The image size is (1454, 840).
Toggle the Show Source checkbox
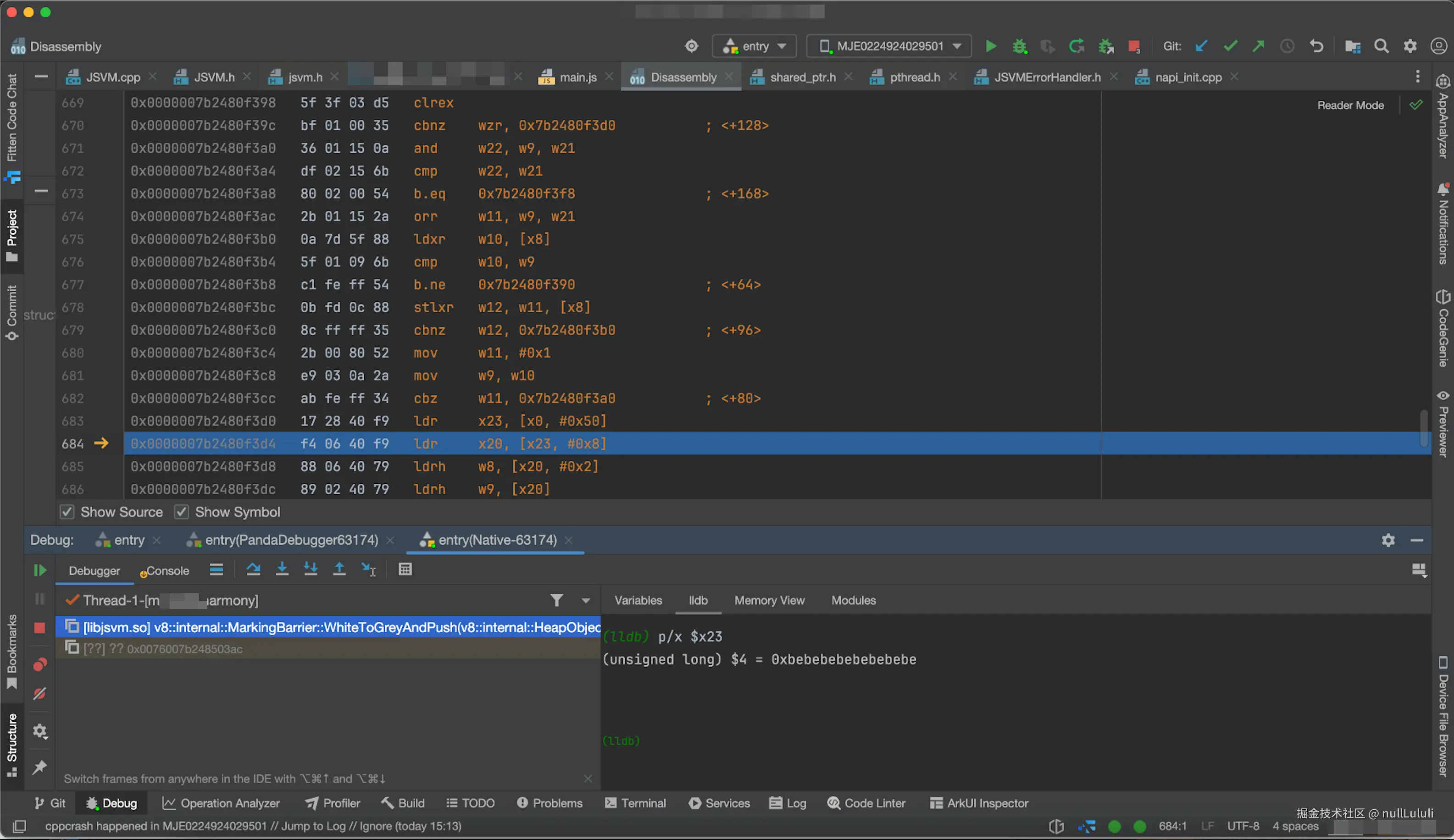[x=67, y=512]
